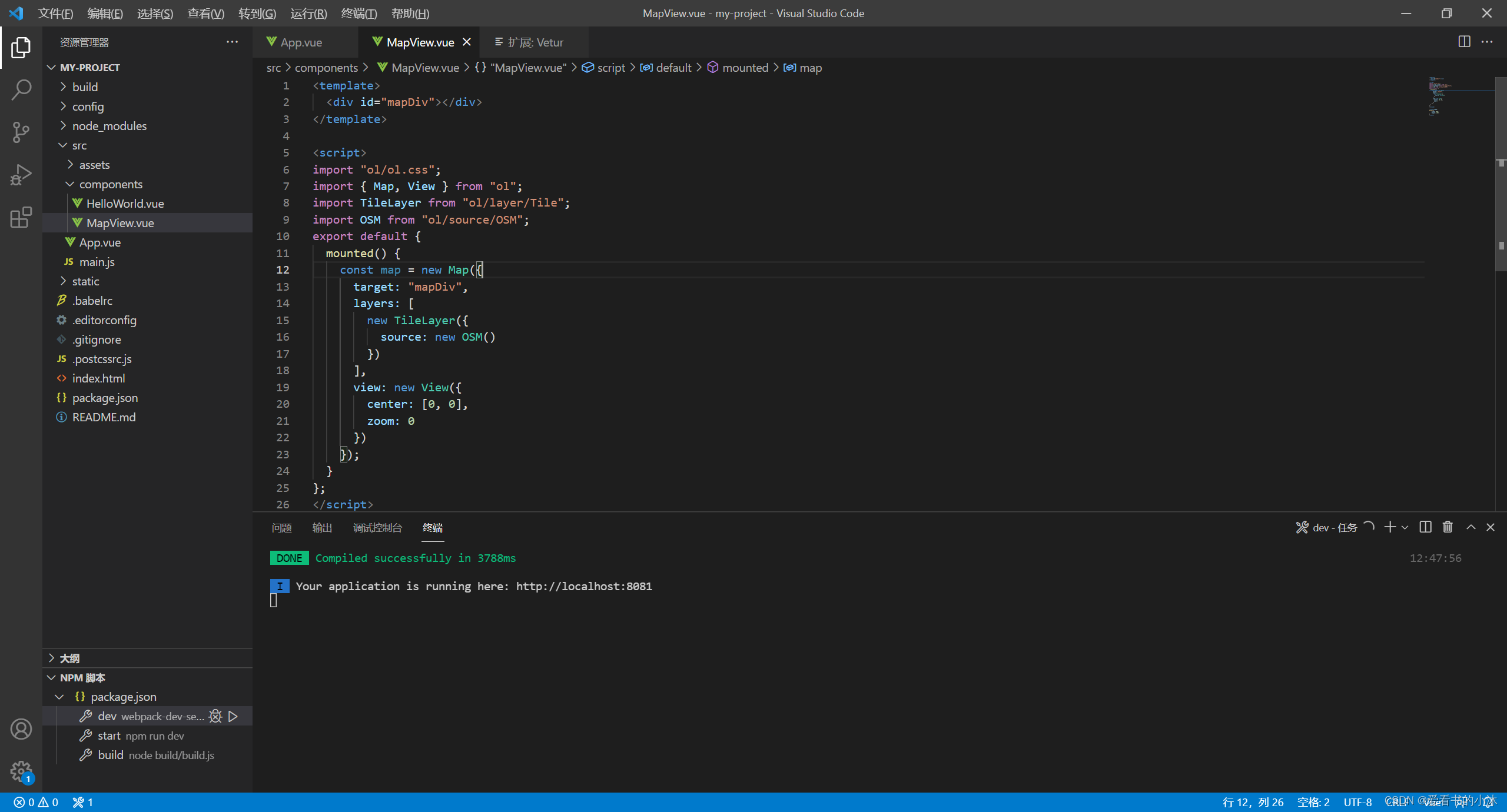Screen dimensions: 1507x812
Task: Select the build node build/build.js script
Action: coord(148,755)
